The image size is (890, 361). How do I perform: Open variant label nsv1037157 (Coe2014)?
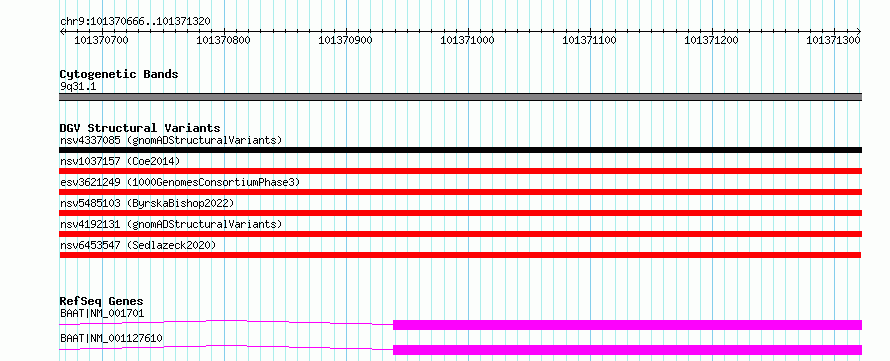(x=120, y=161)
